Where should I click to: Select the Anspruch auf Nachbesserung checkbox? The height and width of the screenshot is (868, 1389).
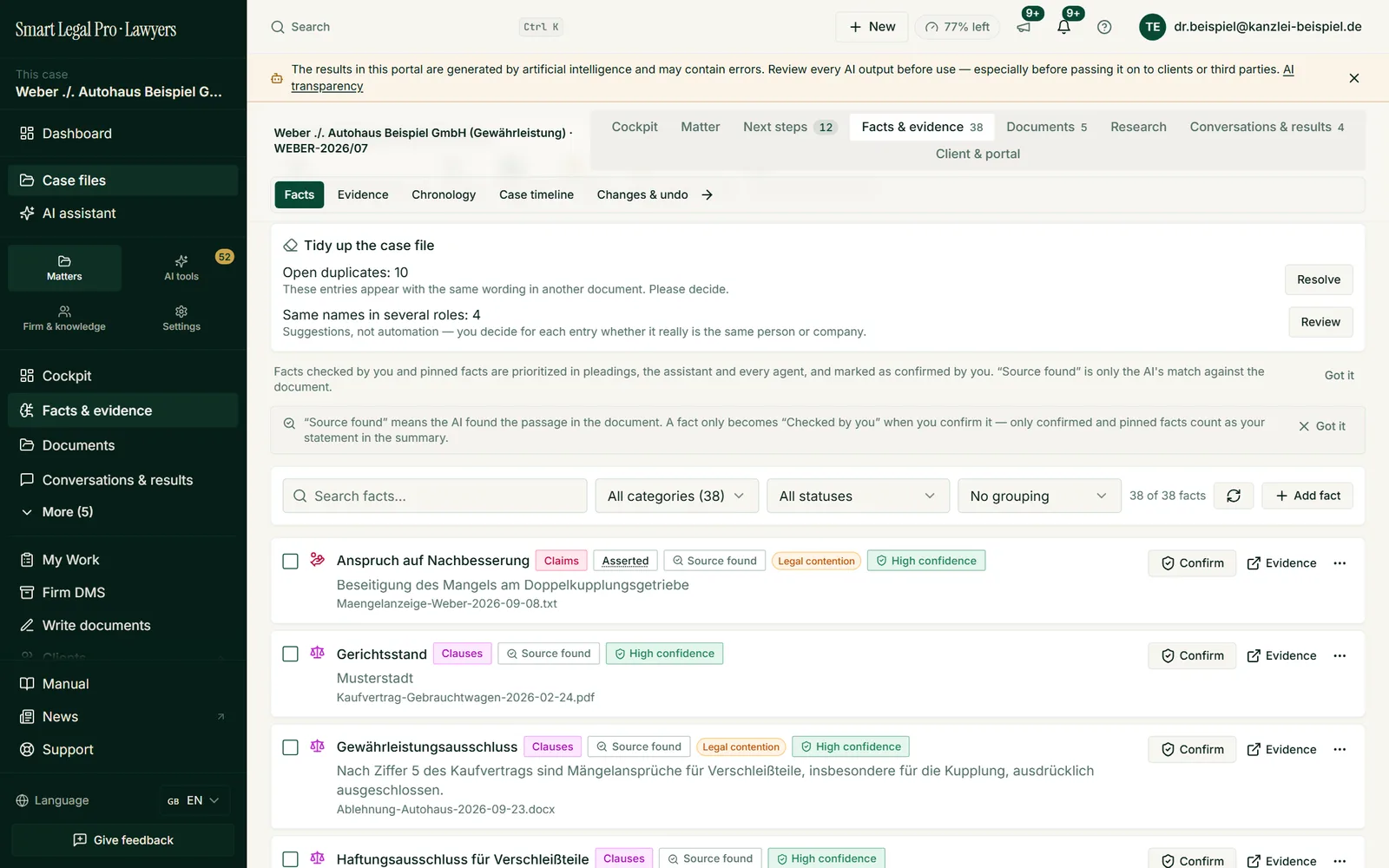point(291,562)
